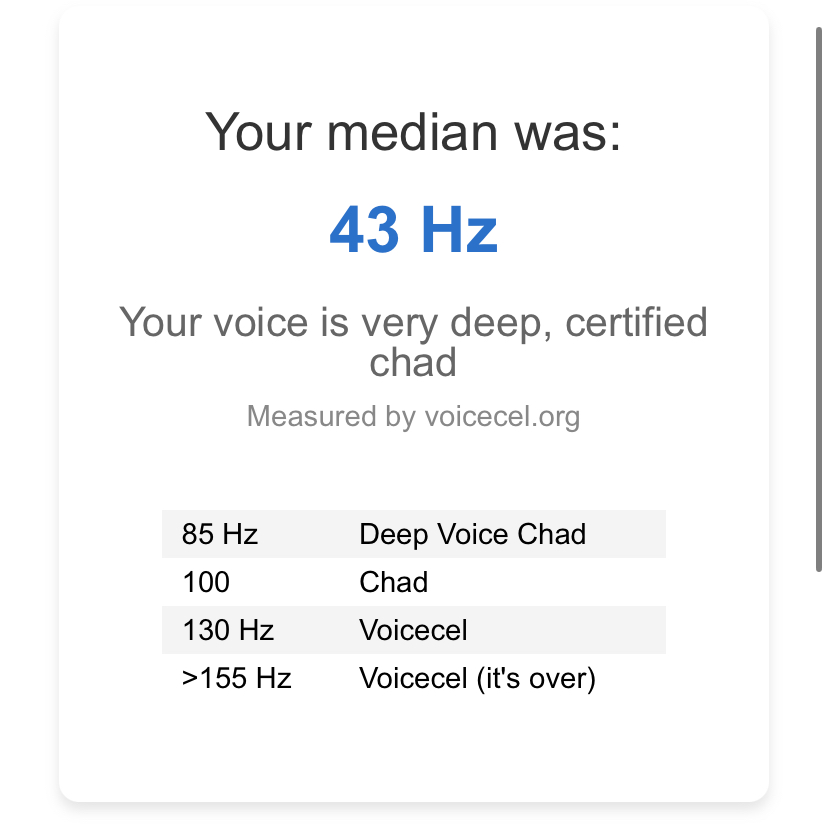The image size is (828, 831).
Task: Click the word "certified" in the verdict
Action: click(638, 323)
